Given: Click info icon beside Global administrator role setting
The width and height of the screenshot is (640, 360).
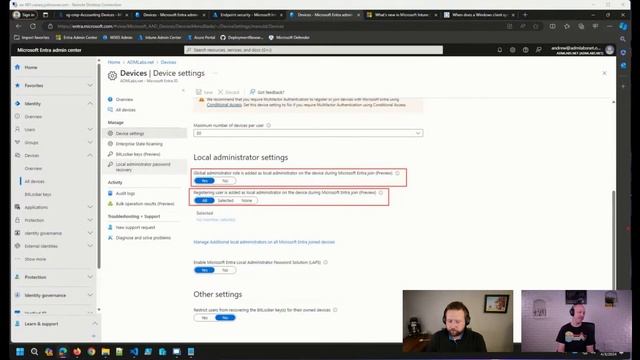Looking at the screenshot, I should tap(397, 173).
